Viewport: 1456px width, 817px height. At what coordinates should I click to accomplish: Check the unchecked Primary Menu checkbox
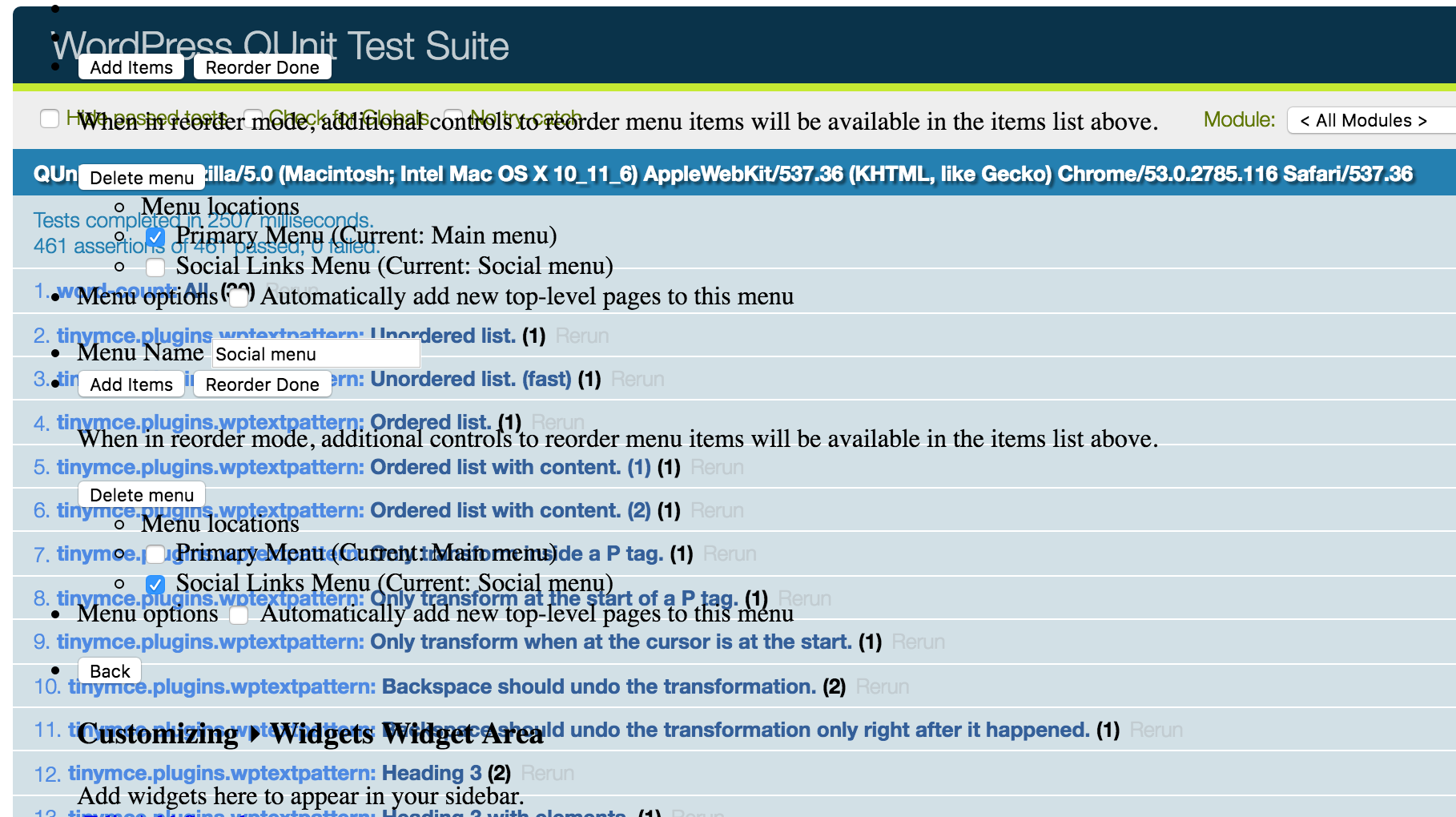155,553
